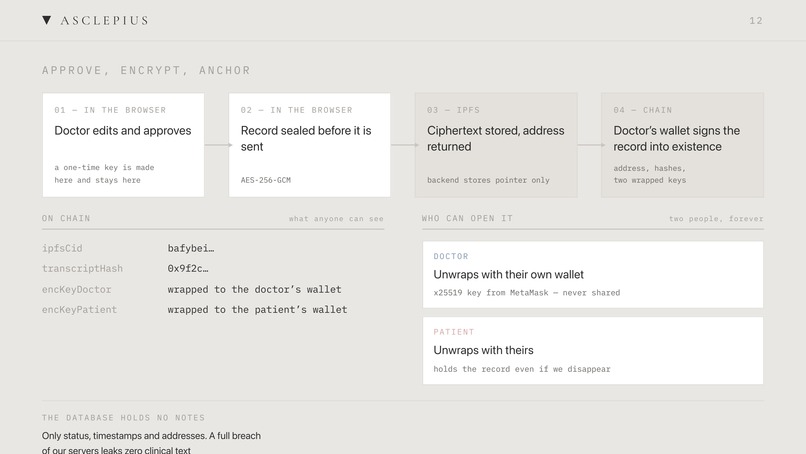Click 'holds the record even if we disappear'
Viewport: 806px width, 454px height.
click(x=522, y=369)
